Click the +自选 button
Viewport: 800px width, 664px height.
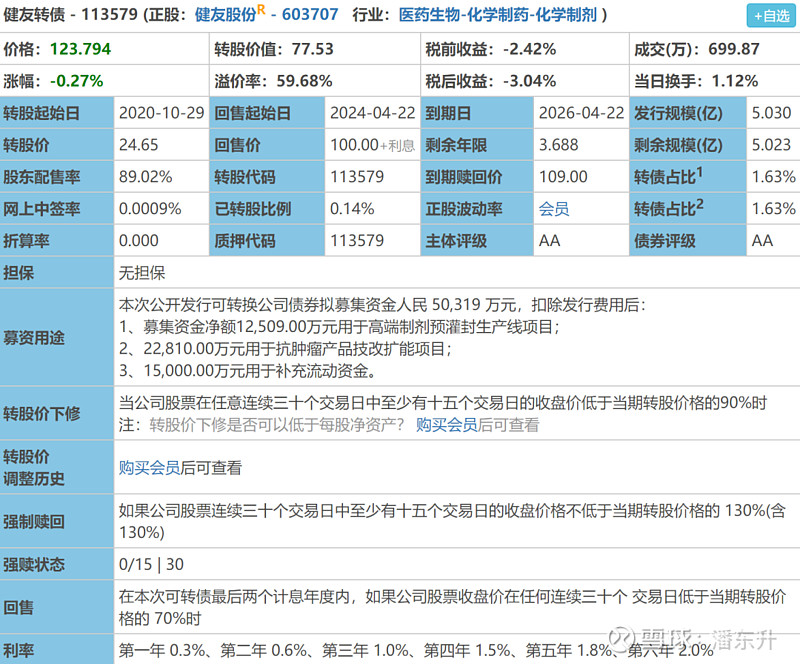click(771, 15)
